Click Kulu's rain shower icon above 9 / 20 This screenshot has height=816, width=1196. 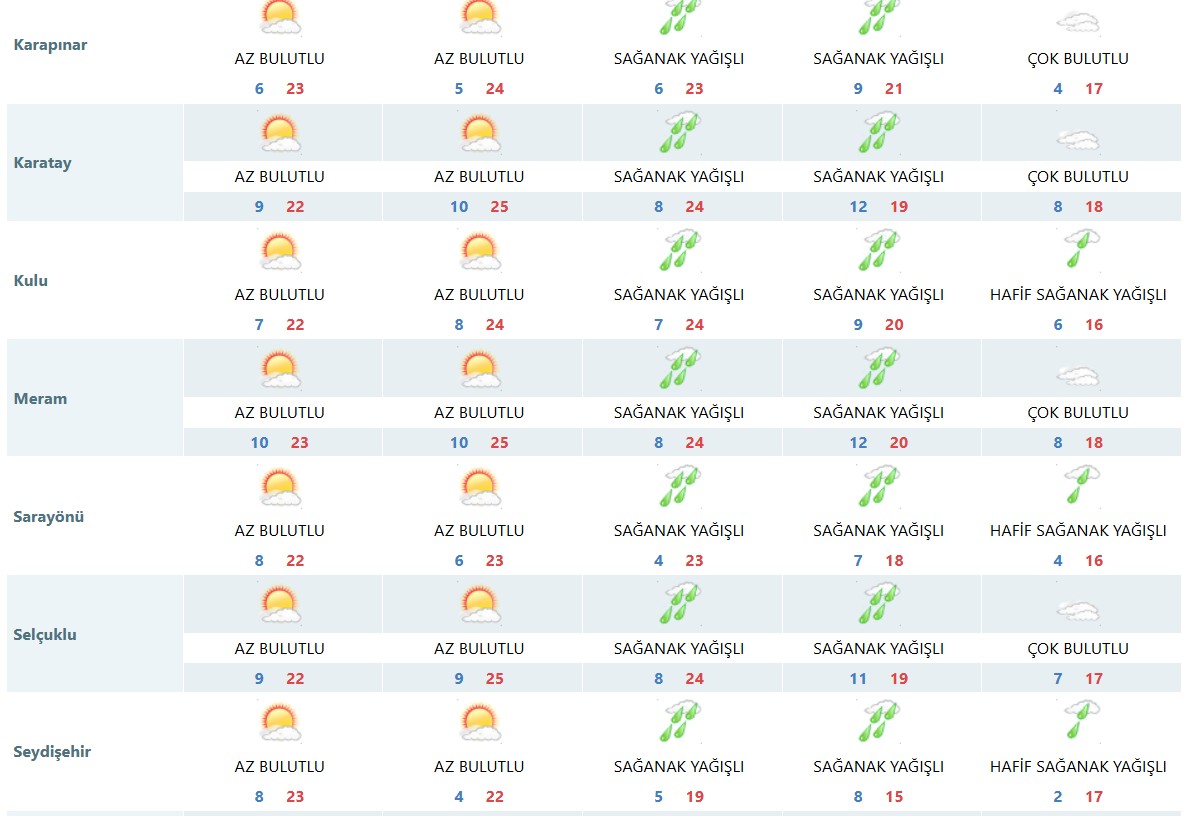[x=879, y=250]
